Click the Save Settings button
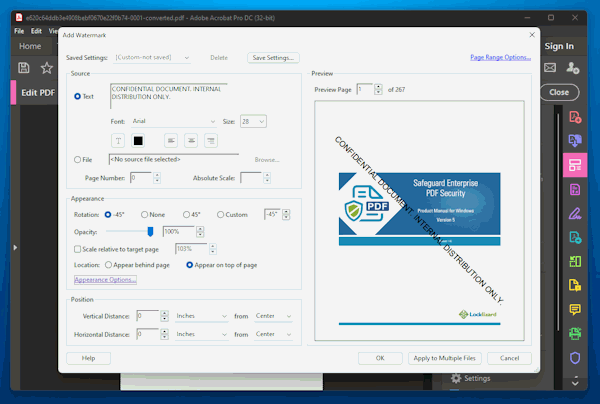Viewport: 600px width, 404px height. point(273,58)
